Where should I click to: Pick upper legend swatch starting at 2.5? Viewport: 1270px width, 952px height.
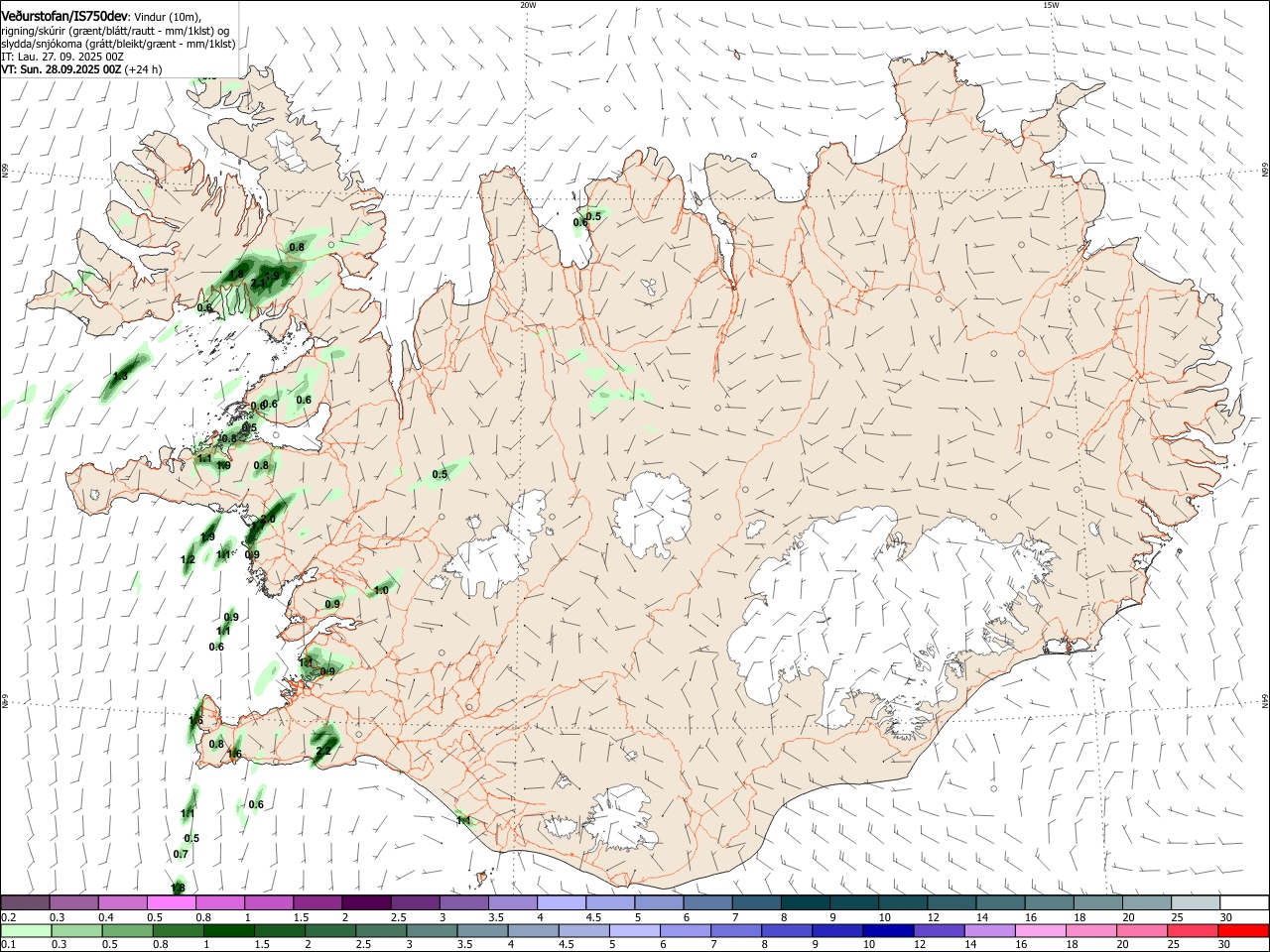(415, 902)
